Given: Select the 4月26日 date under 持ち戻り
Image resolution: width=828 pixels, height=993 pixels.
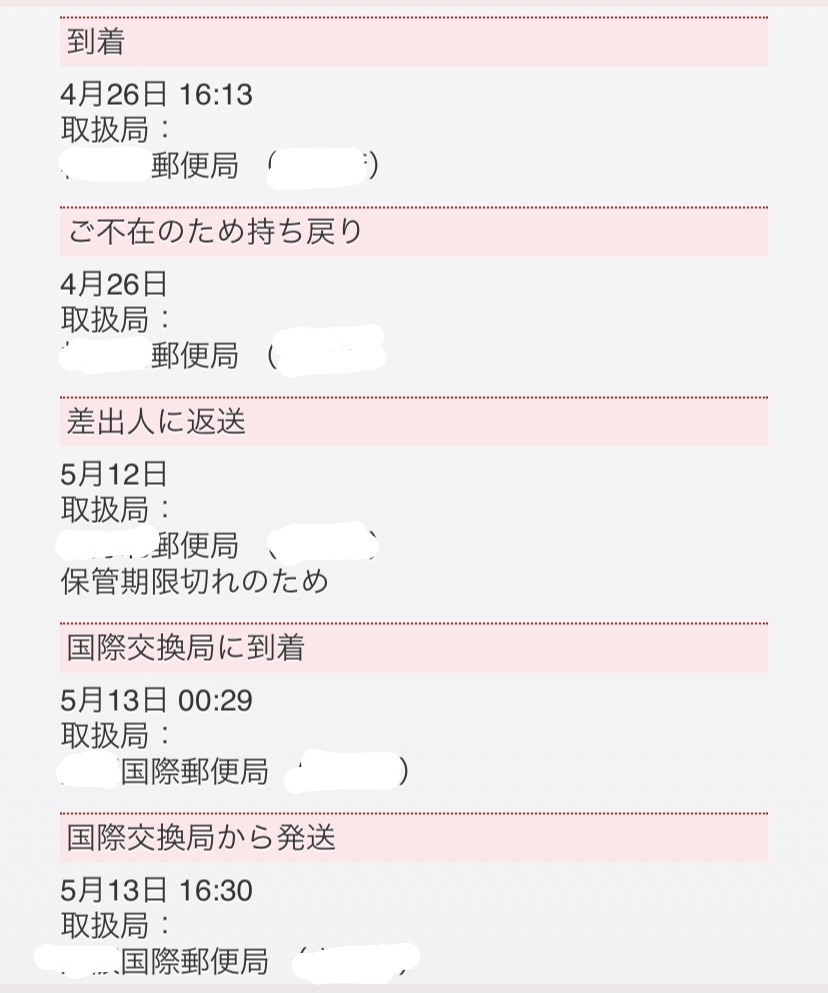Looking at the screenshot, I should pos(114,284).
